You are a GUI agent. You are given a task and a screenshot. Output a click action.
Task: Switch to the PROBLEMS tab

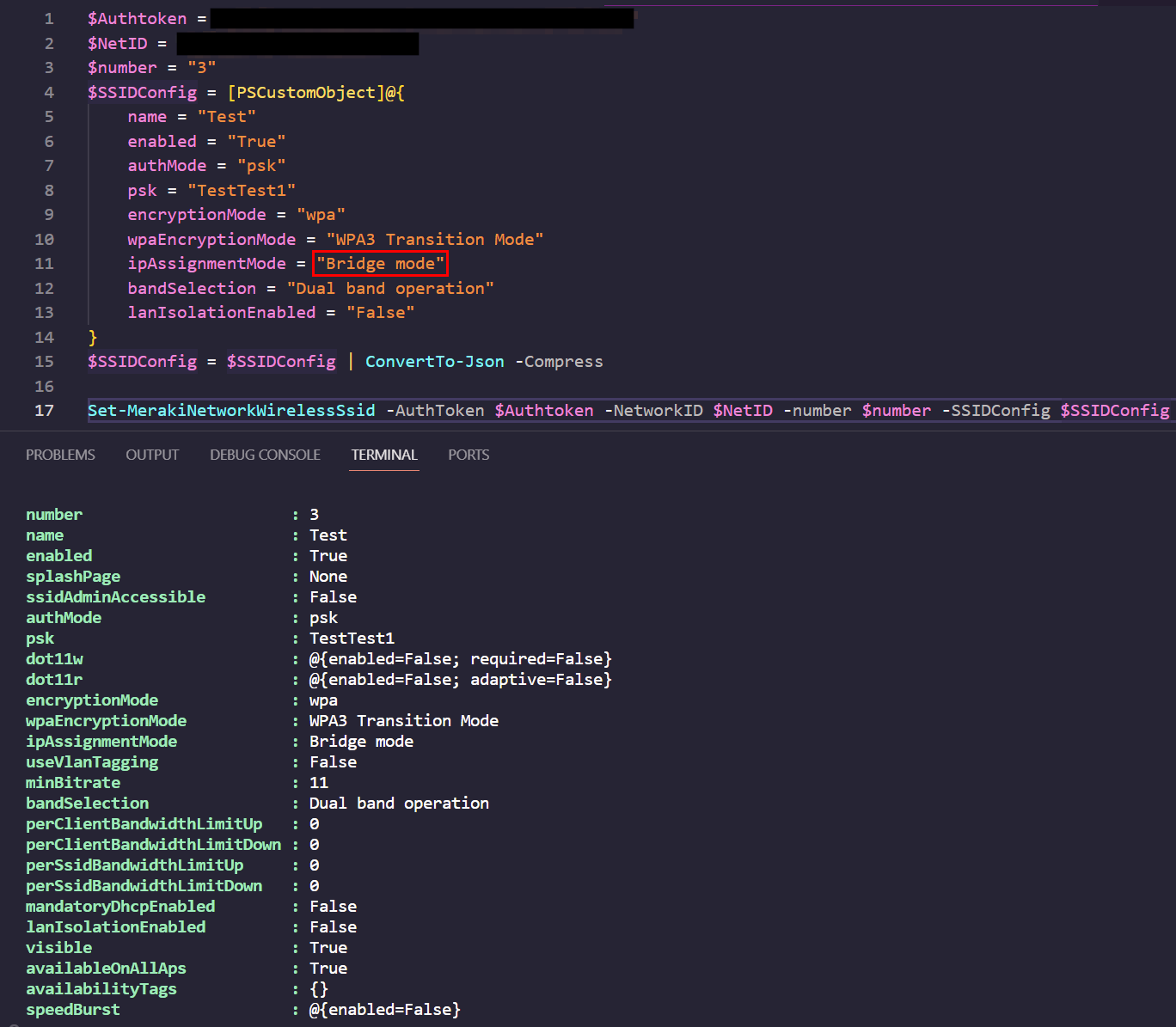point(60,455)
